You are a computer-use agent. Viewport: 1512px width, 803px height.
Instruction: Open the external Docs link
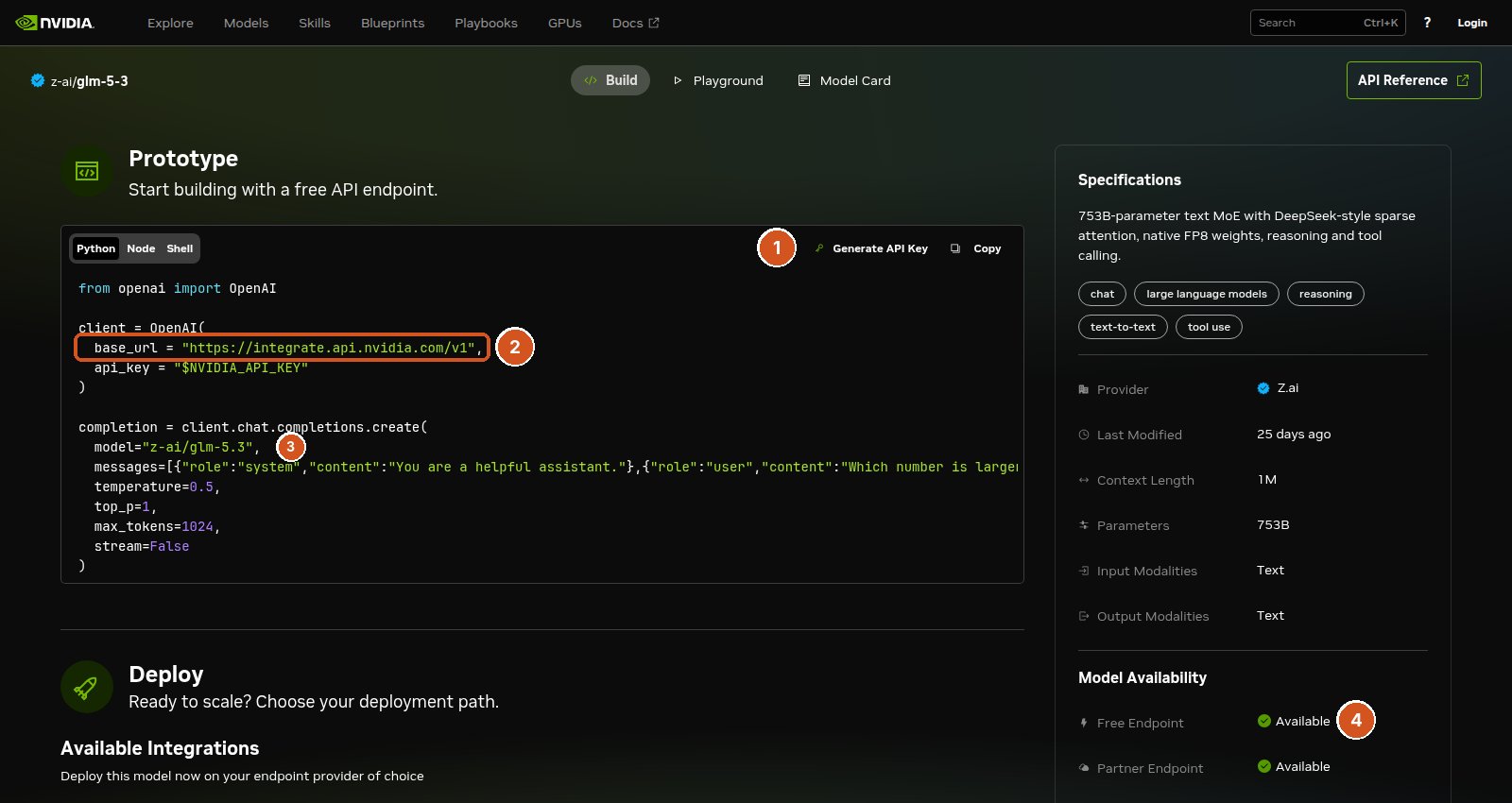click(636, 23)
